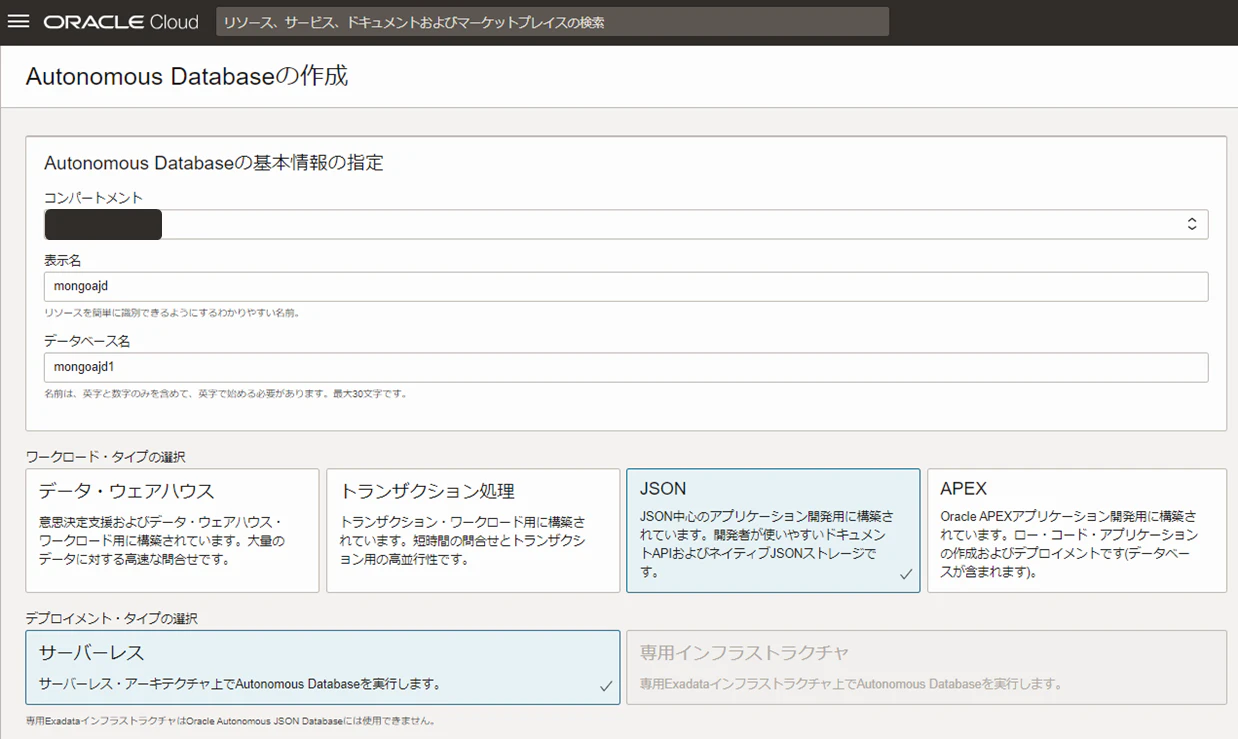This screenshot has width=1238, height=739.
Task: Select the データ・ウェアハウス workload card
Action: (x=172, y=531)
